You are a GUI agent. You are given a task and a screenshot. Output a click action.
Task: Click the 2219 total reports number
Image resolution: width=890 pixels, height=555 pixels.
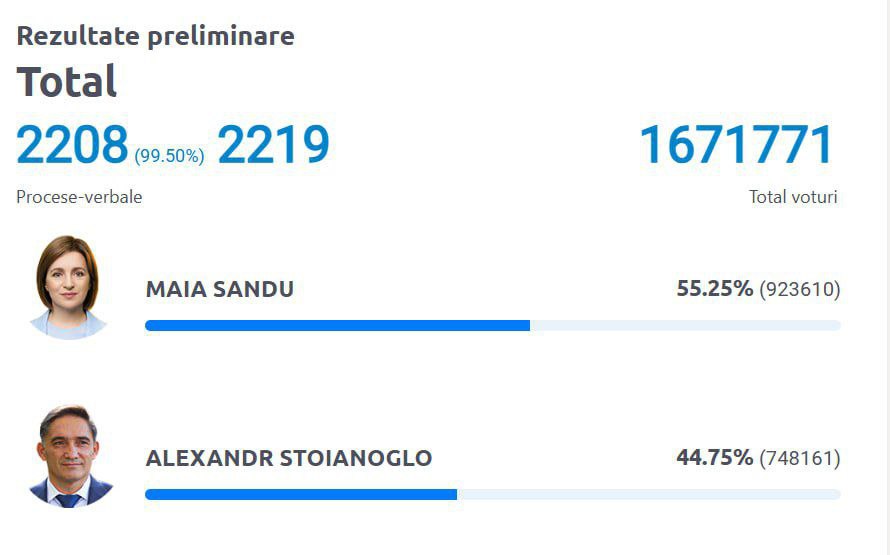click(273, 145)
